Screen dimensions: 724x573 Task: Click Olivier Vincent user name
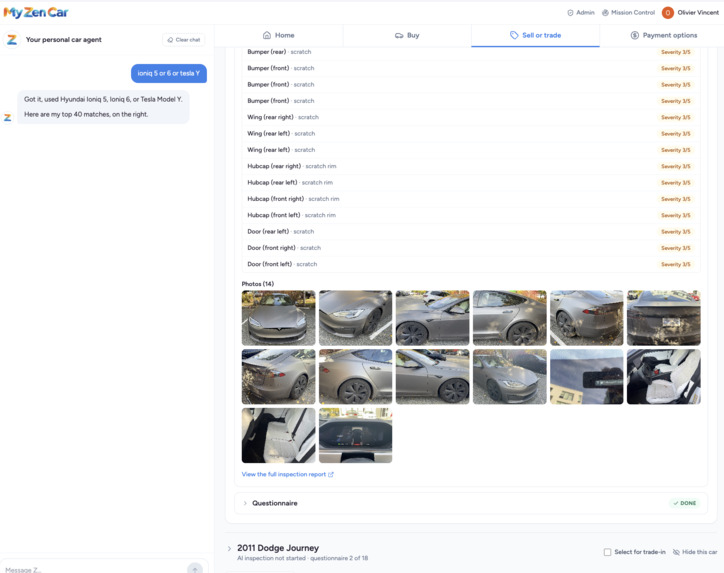coord(698,13)
